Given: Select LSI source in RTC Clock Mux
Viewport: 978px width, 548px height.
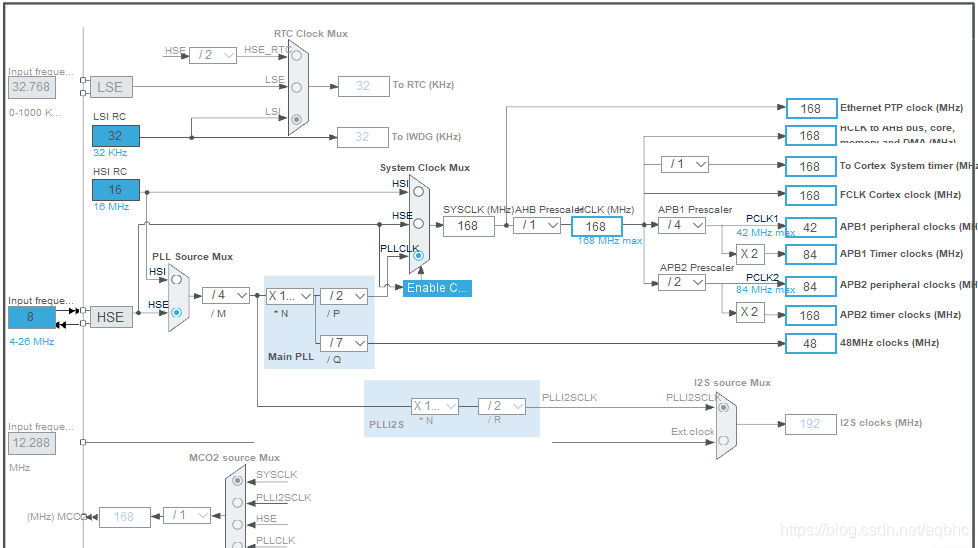Looking at the screenshot, I should pos(297,119).
